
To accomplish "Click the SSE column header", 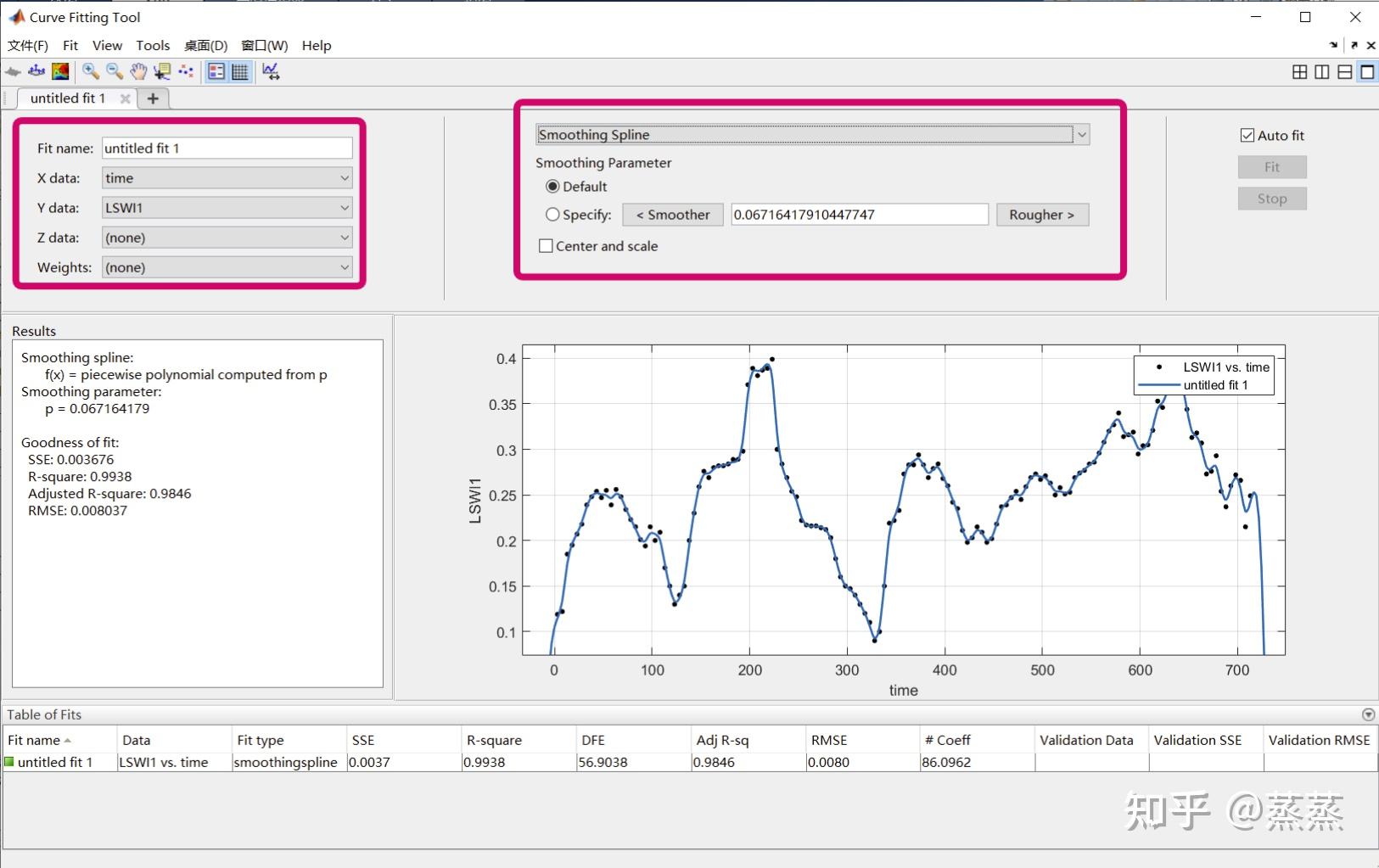I will coord(404,740).
